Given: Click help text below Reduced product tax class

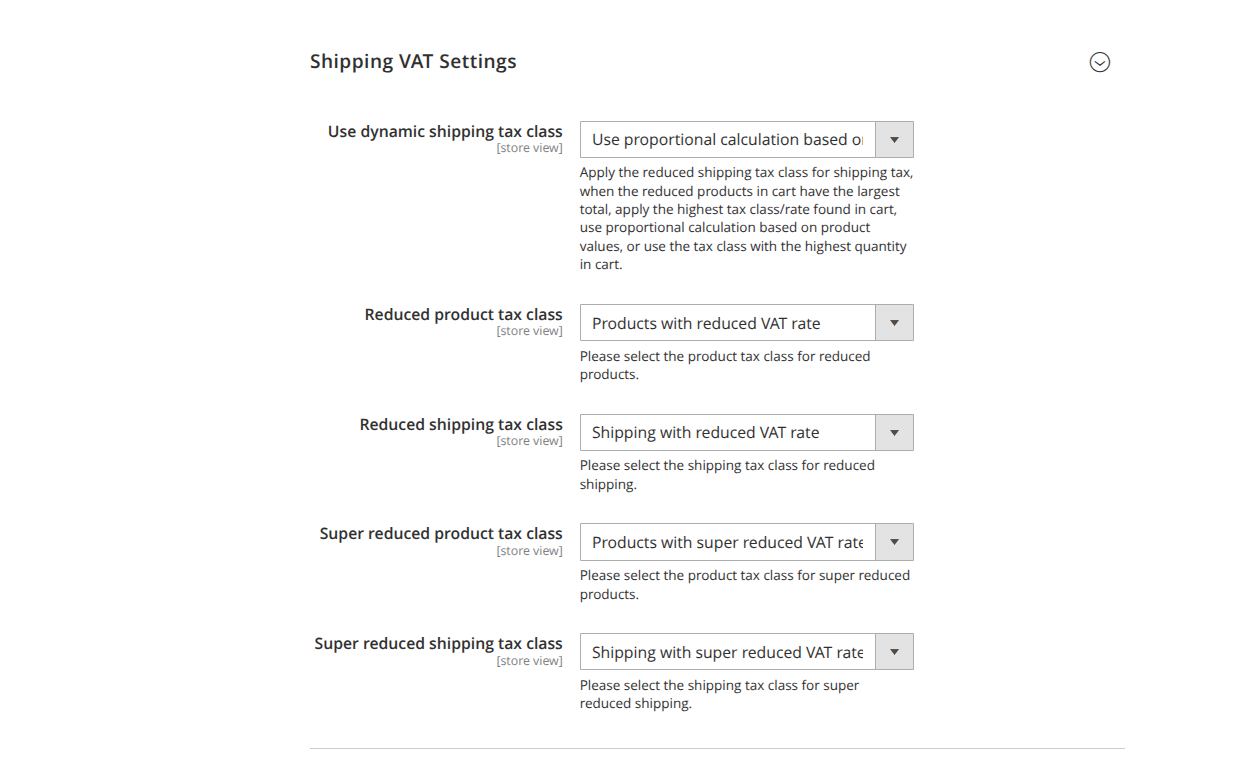Looking at the screenshot, I should coord(725,365).
